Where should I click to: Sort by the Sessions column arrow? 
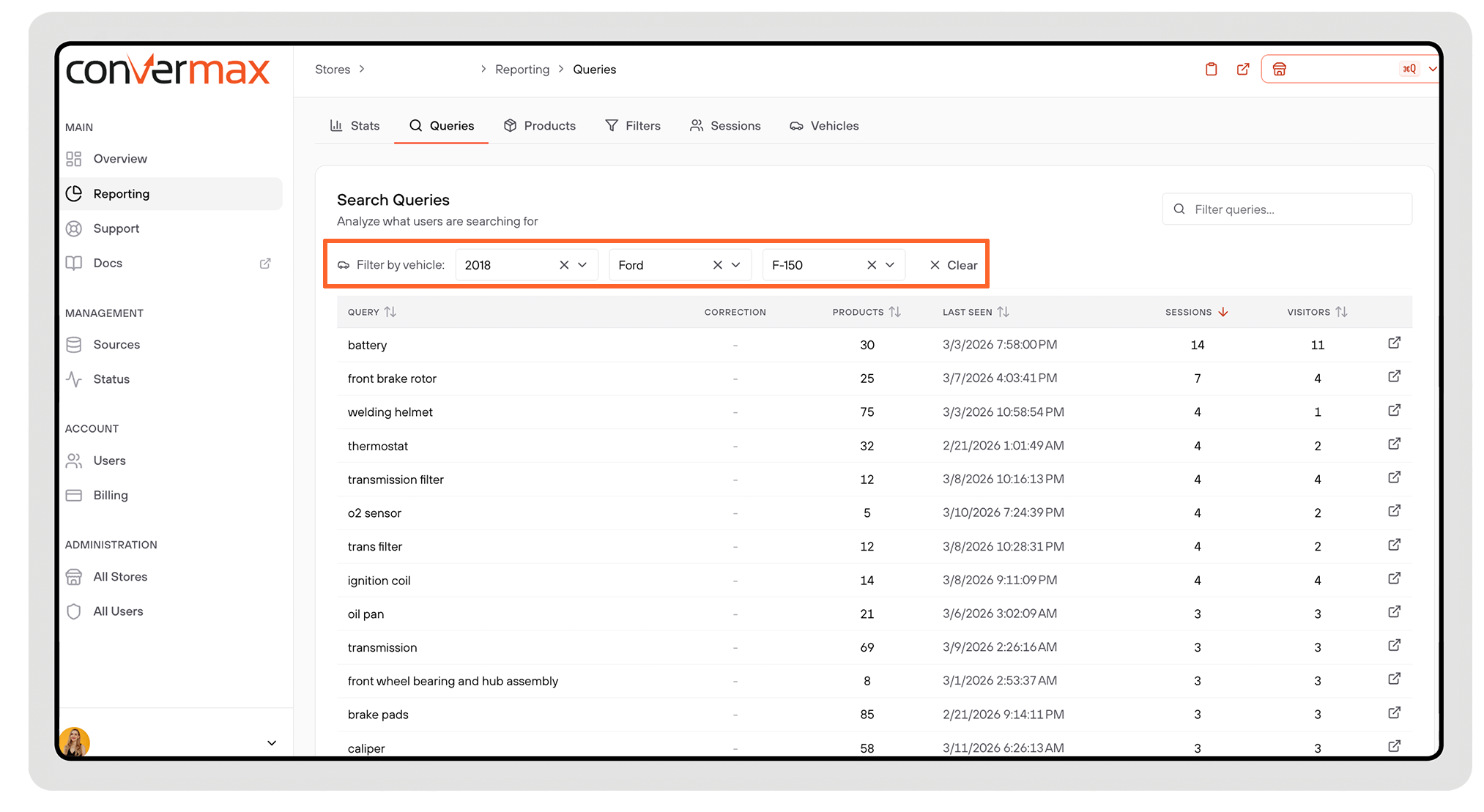point(1223,312)
